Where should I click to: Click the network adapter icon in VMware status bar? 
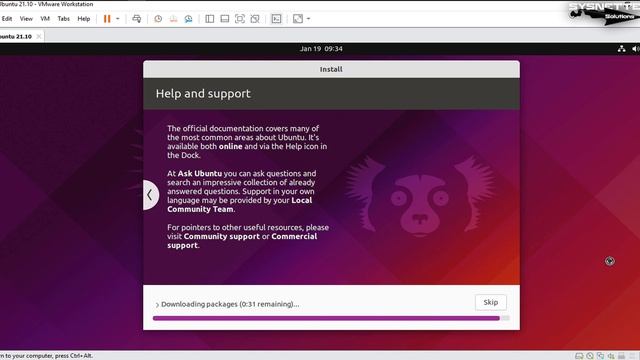coord(600,356)
